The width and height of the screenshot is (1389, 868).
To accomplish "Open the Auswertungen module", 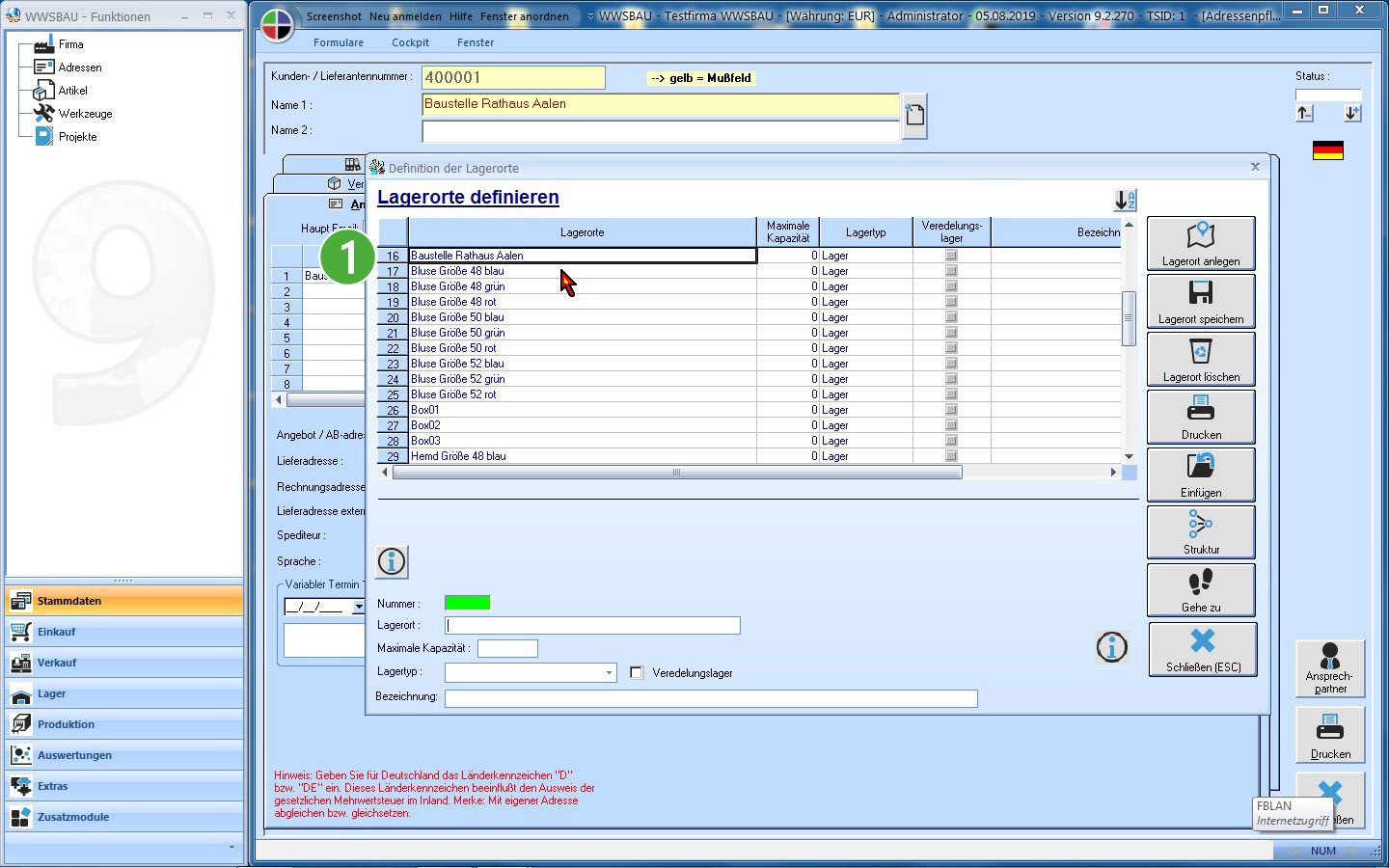I will (123, 755).
